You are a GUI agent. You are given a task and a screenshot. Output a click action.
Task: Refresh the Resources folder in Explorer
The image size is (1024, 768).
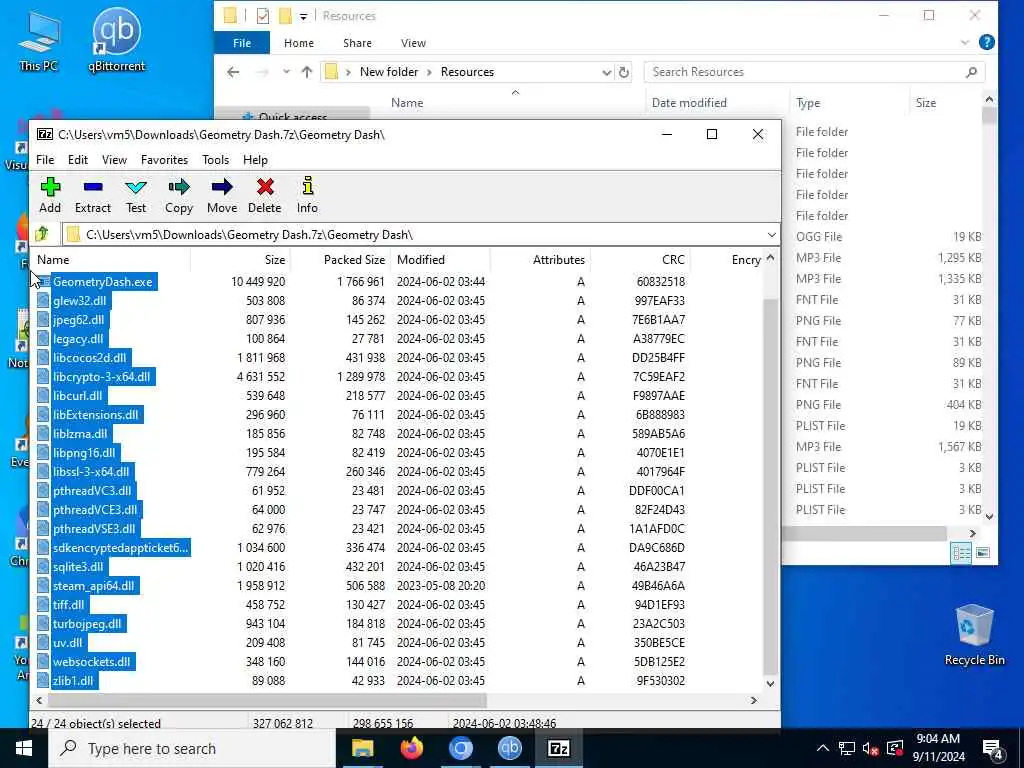pos(624,72)
